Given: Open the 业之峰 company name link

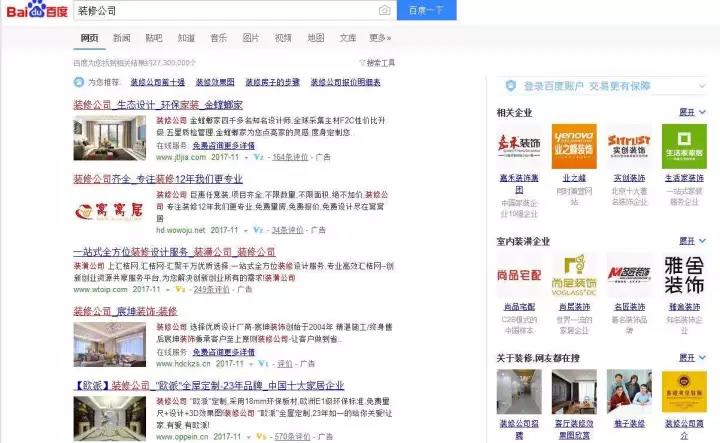Looking at the screenshot, I should point(574,178).
